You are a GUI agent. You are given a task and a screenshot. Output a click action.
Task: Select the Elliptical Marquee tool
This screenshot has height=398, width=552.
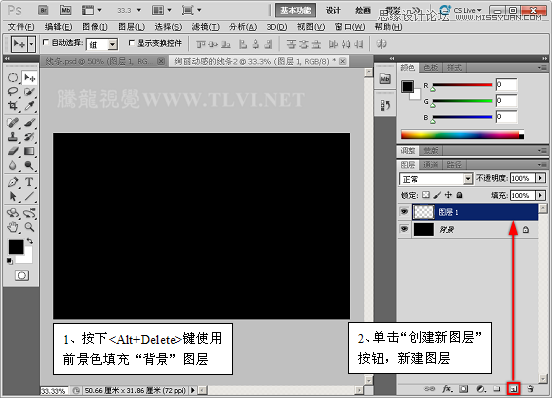[13, 77]
